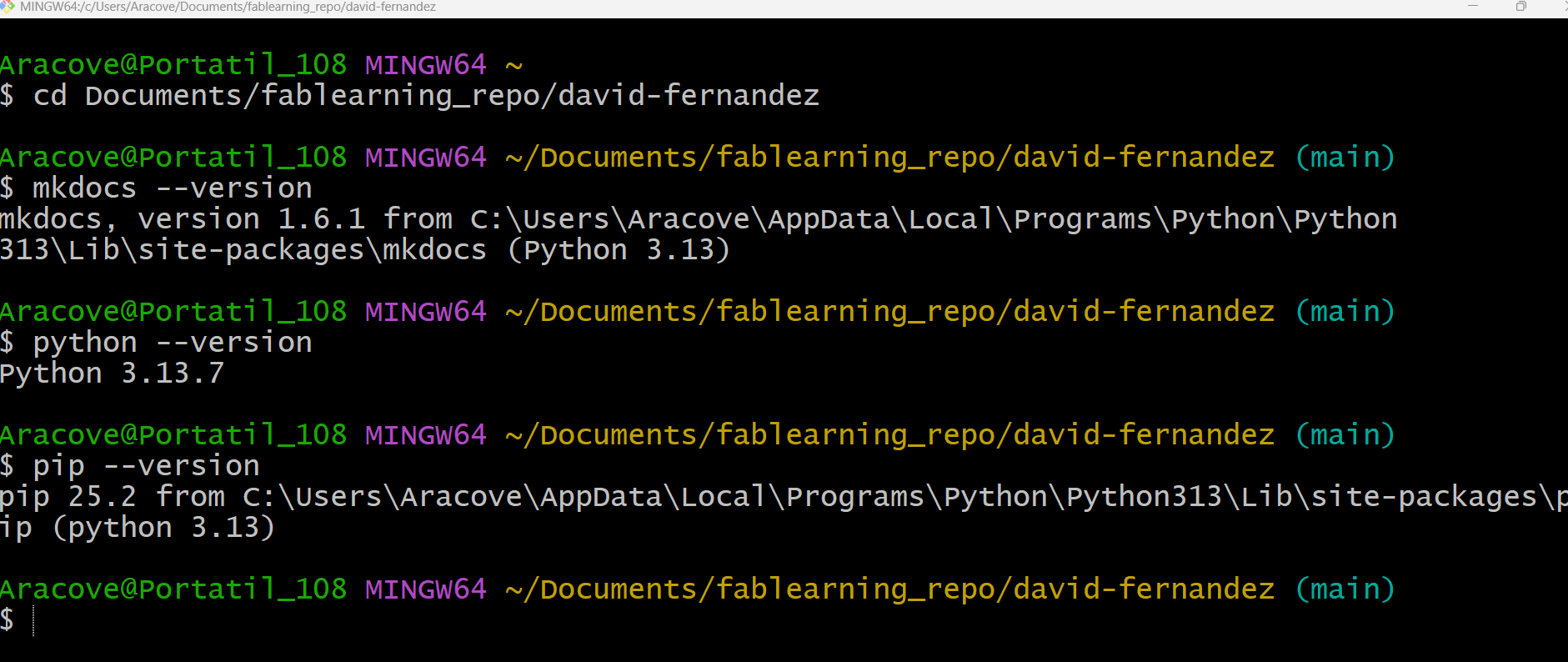Click the 'ip (python 3.13)' wrapped output line
The height and width of the screenshot is (662, 1568).
tap(137, 528)
